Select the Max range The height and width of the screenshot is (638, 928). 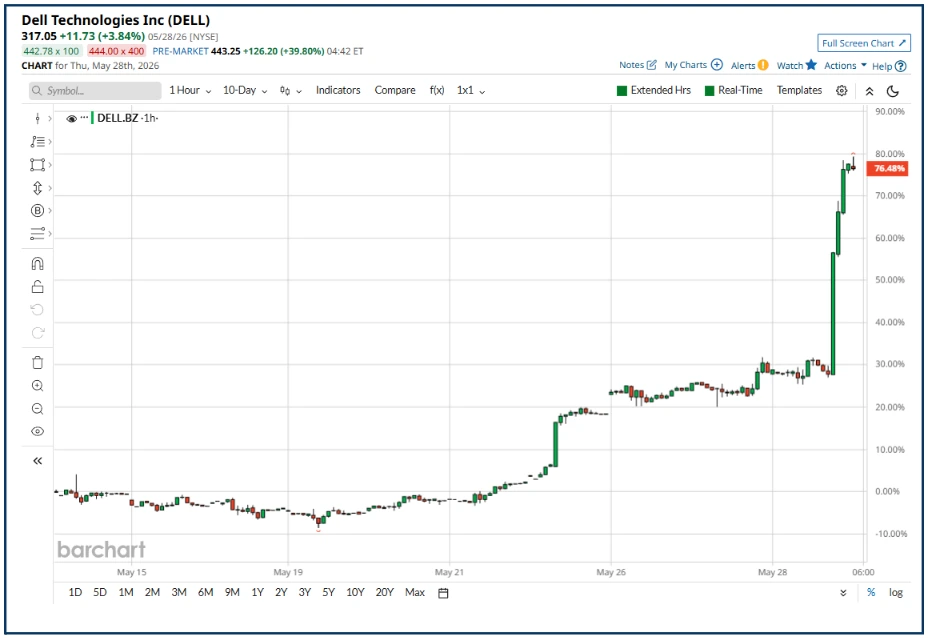tap(415, 592)
